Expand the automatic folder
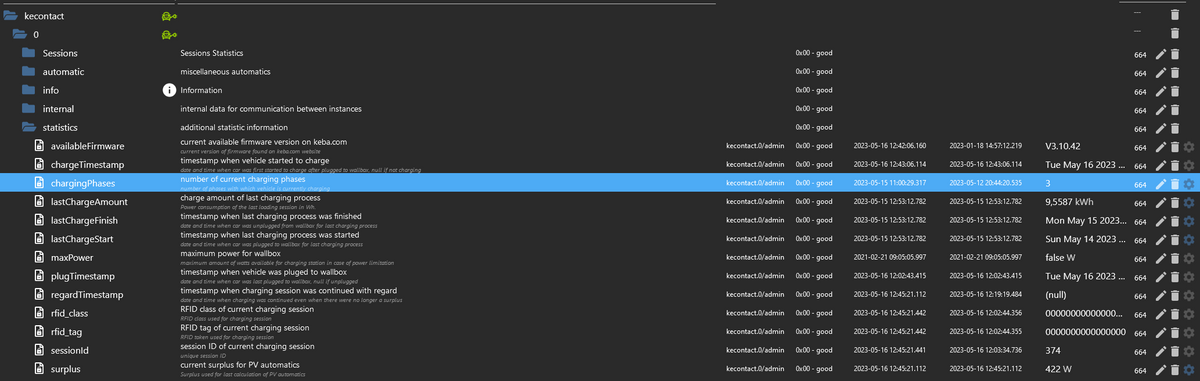The width and height of the screenshot is (1200, 381). tap(29, 72)
